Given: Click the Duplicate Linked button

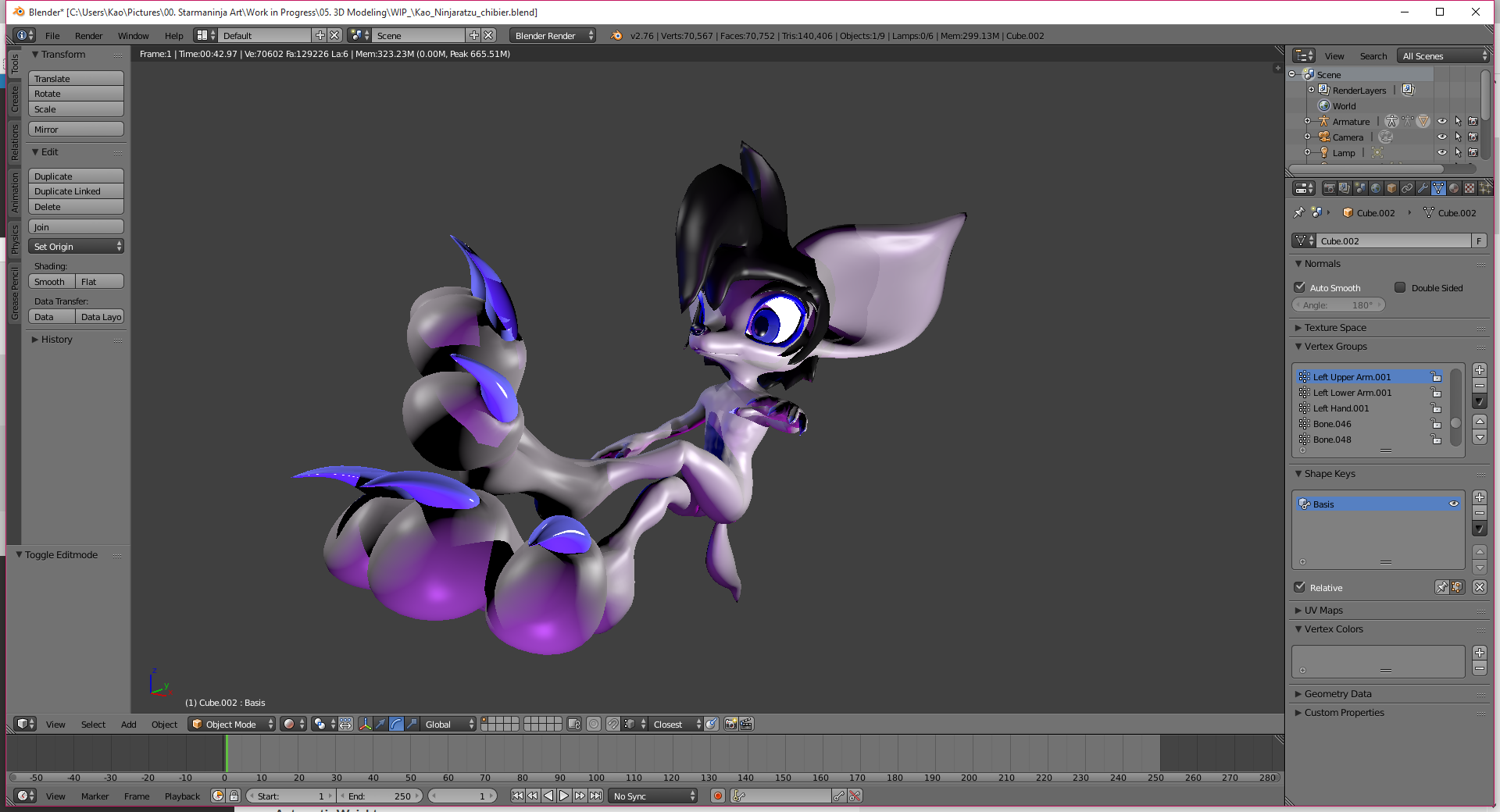Looking at the screenshot, I should point(77,191).
